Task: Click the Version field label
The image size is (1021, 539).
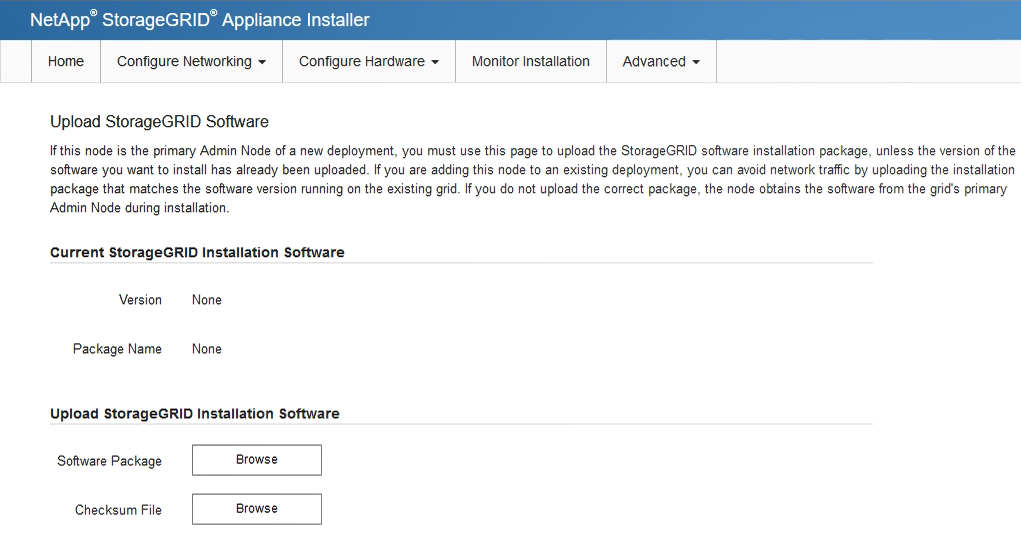Action: point(140,300)
